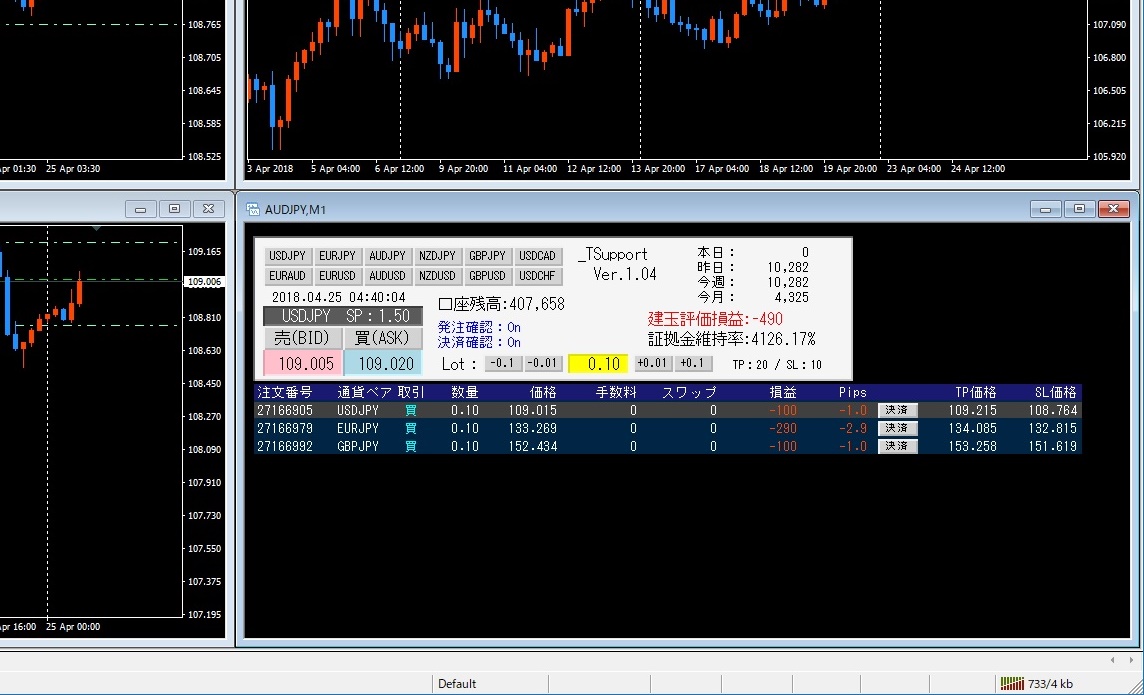Select the USDJPY currency pair button

coord(287,256)
